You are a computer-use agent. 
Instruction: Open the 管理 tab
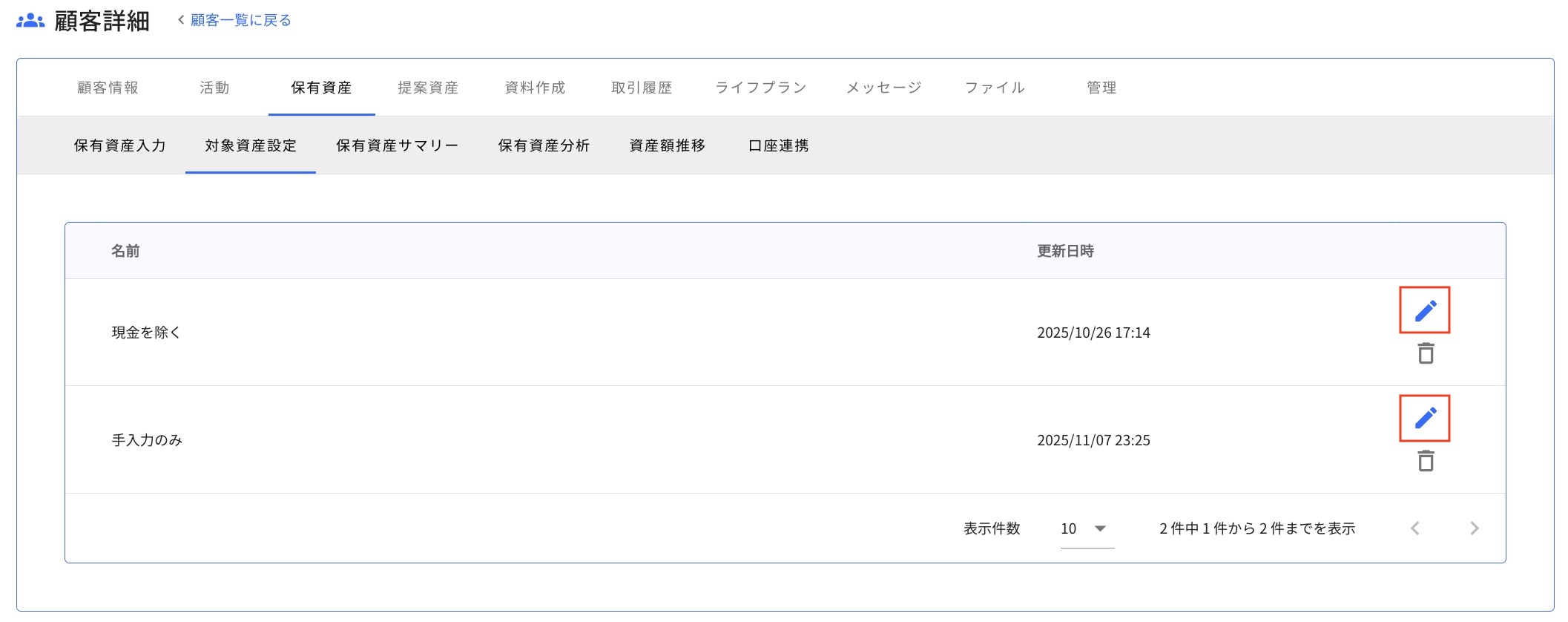1102,88
